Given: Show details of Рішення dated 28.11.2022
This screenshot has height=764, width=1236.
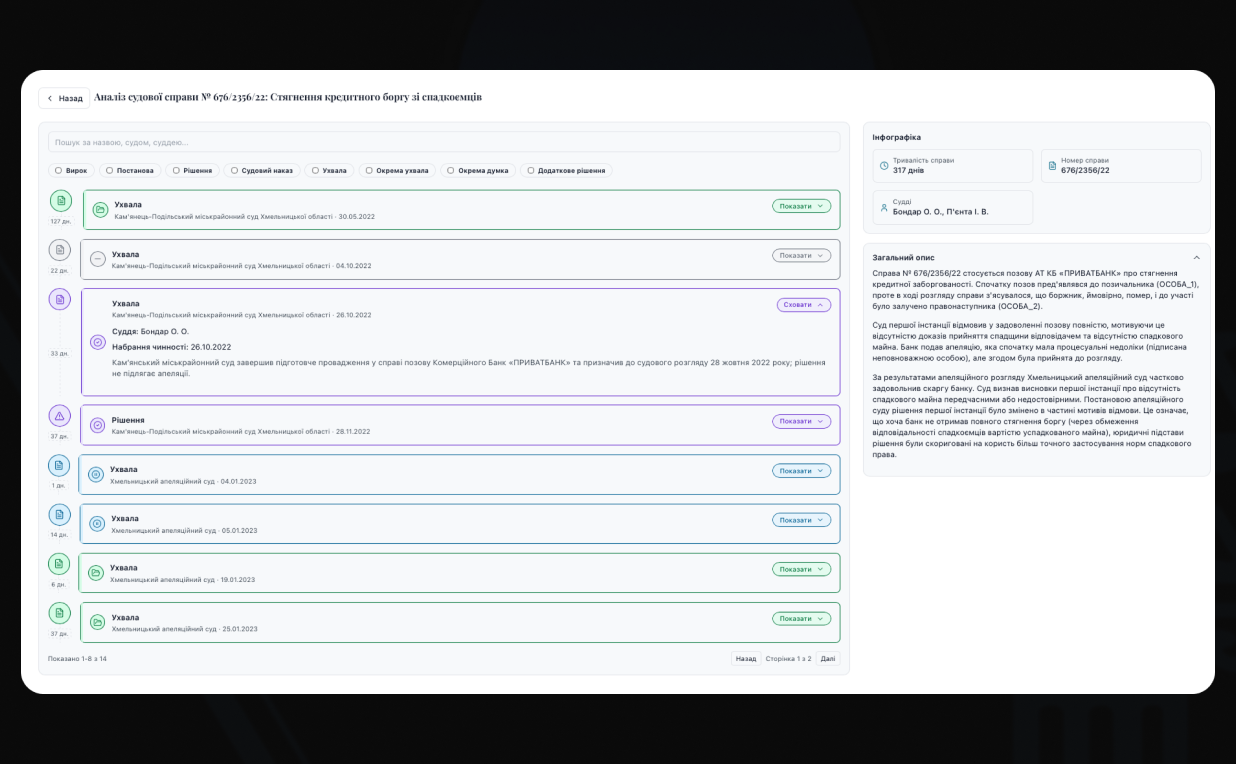Looking at the screenshot, I should click(801, 421).
